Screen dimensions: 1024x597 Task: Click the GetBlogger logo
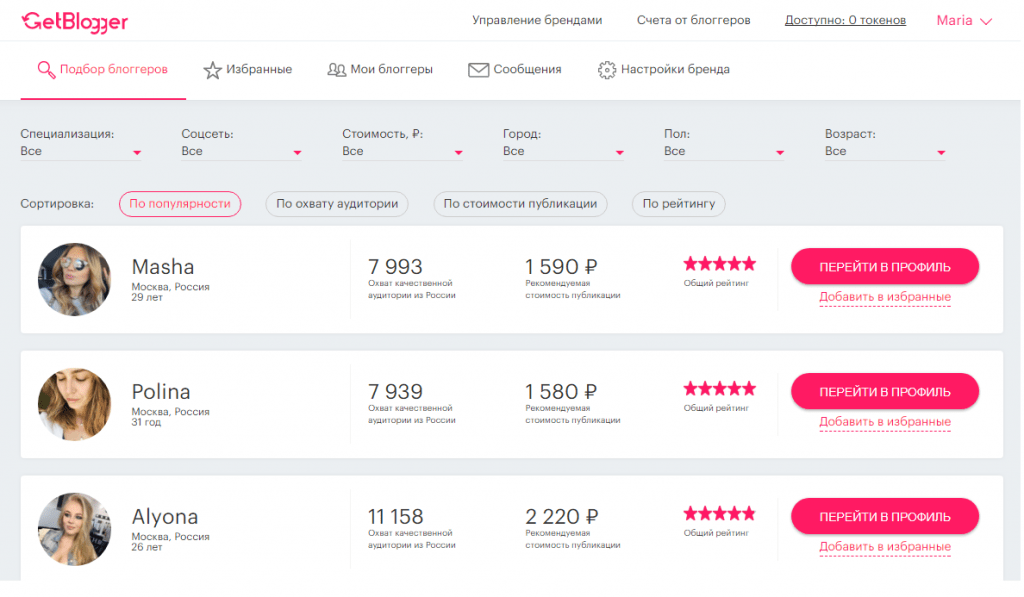[75, 21]
